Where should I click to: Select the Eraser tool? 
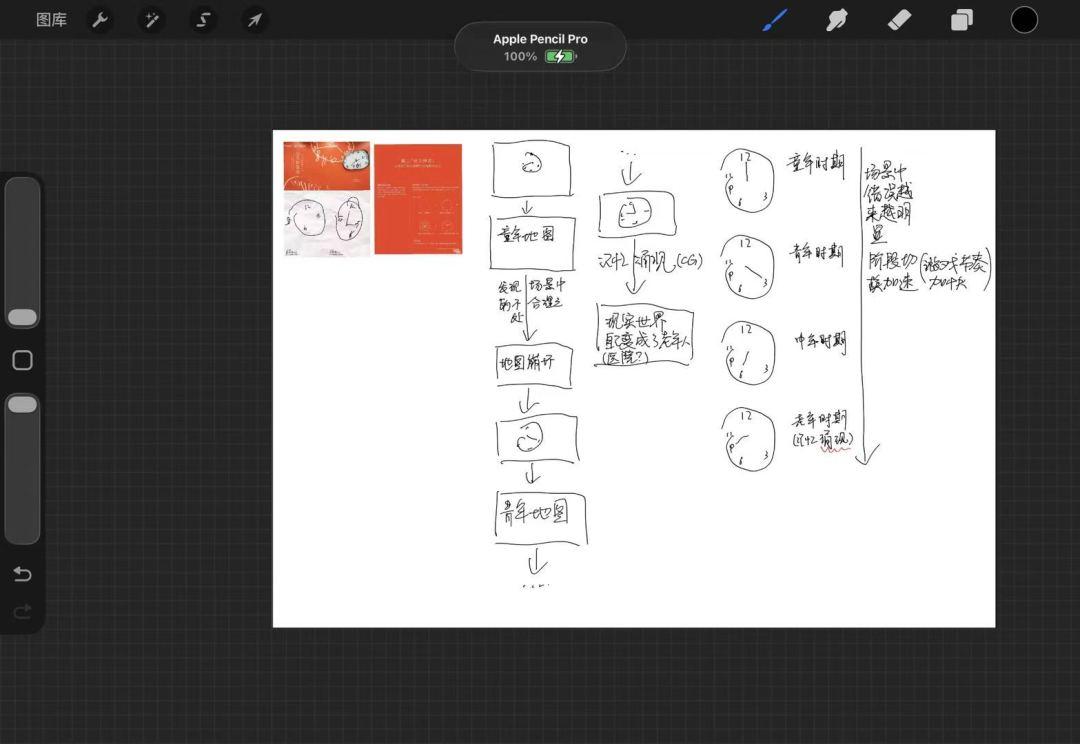[x=899, y=20]
